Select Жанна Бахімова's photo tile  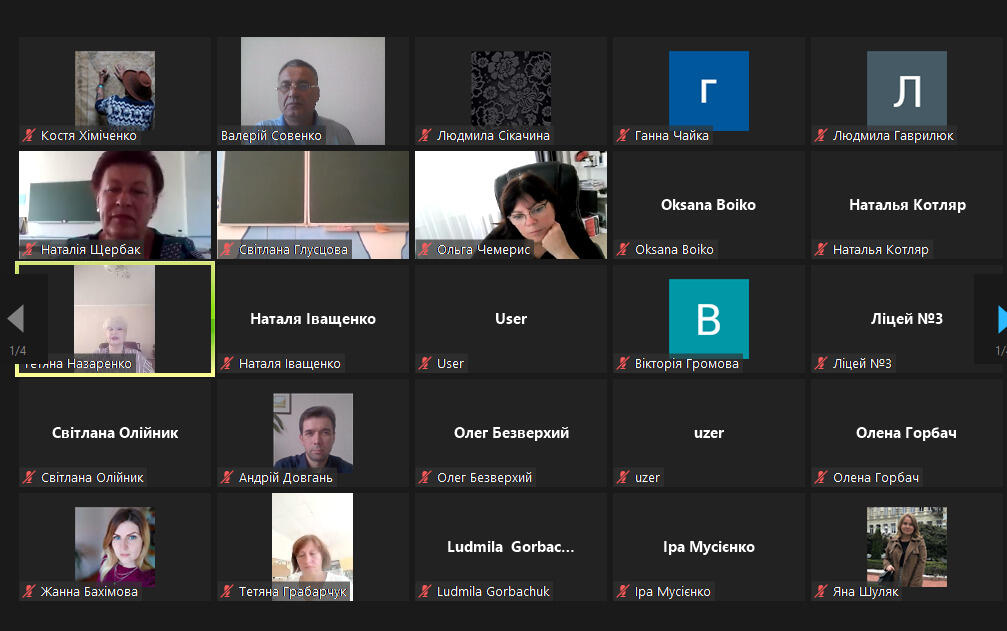115,547
